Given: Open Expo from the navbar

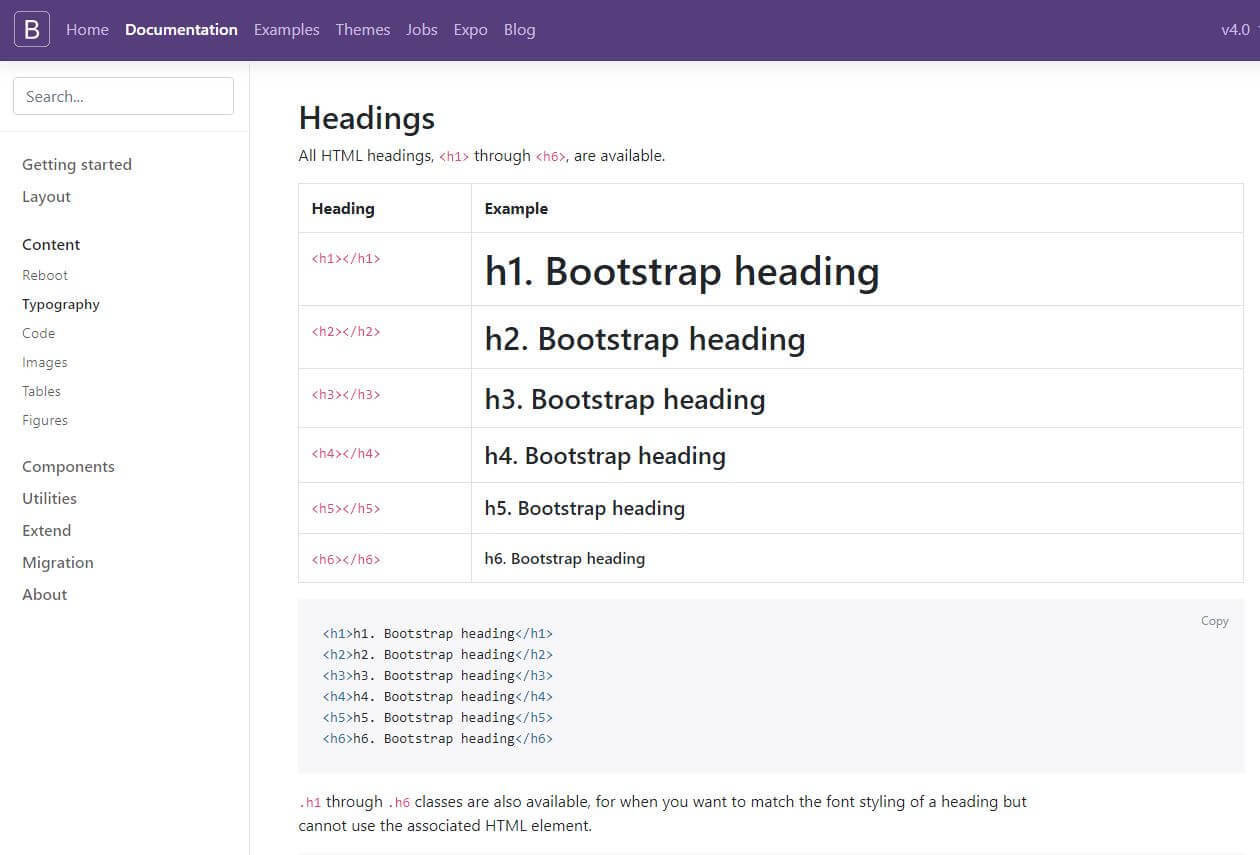Looking at the screenshot, I should pyautogui.click(x=470, y=30).
